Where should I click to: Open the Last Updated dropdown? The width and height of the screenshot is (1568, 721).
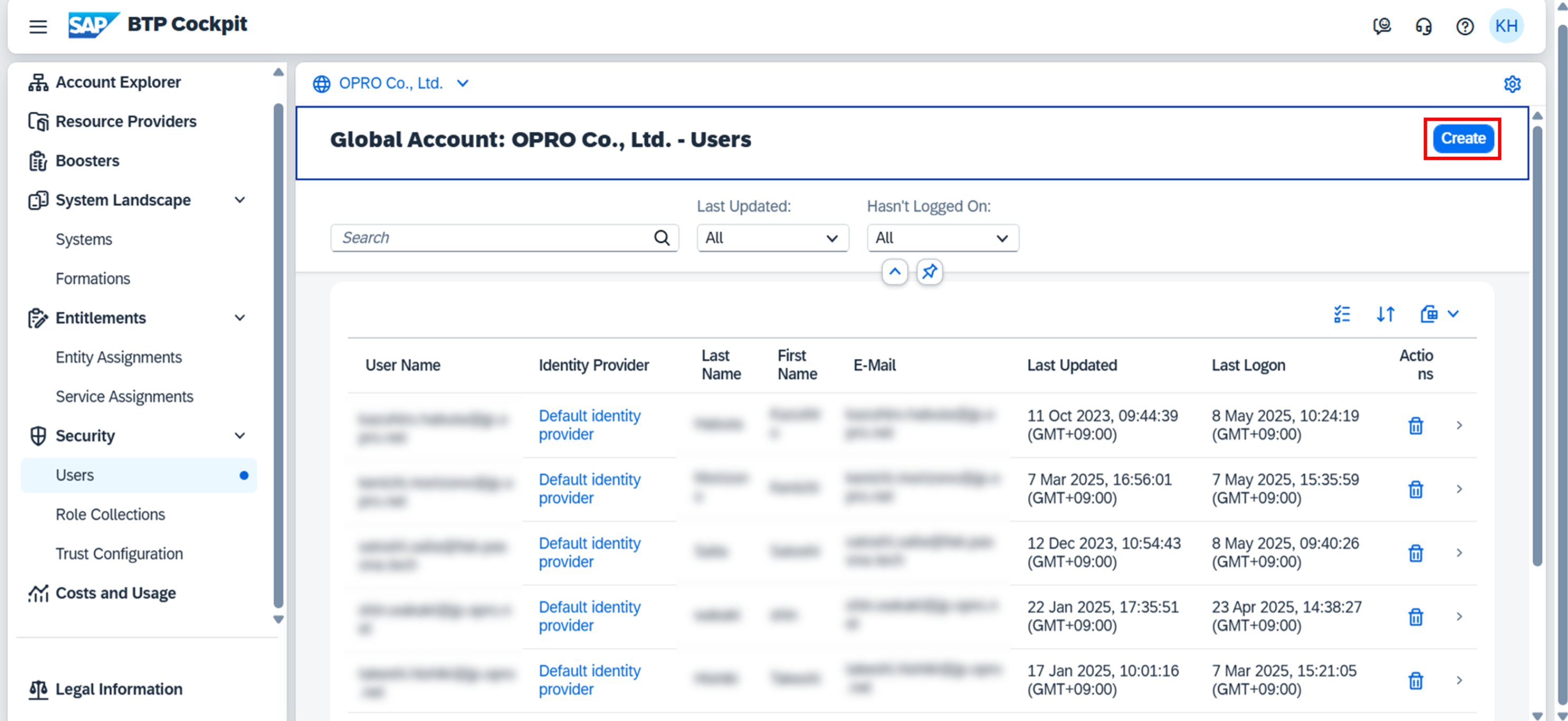click(x=772, y=238)
